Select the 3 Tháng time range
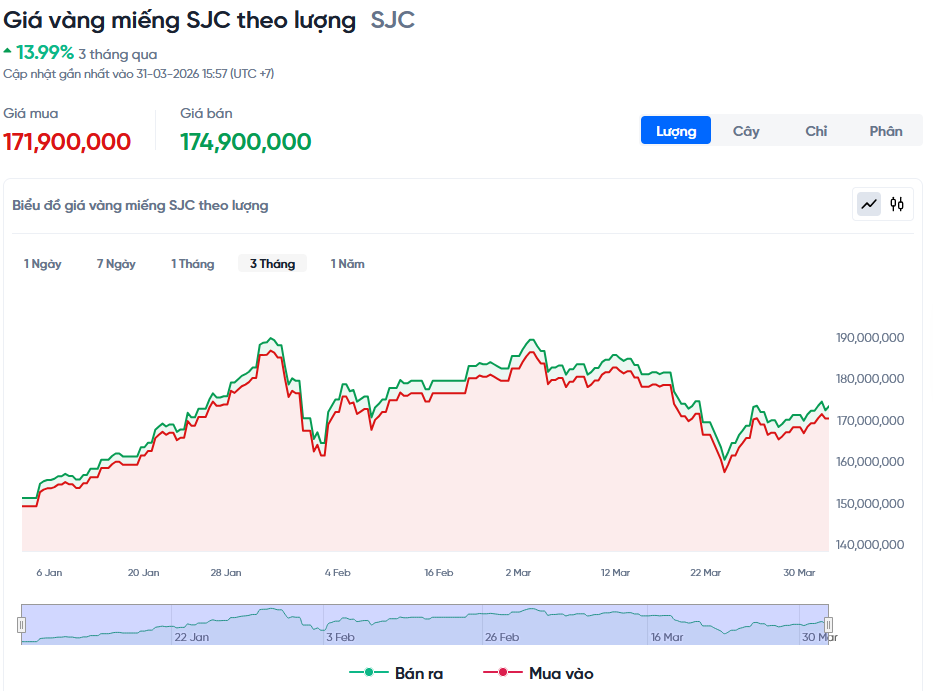 pyautogui.click(x=272, y=264)
